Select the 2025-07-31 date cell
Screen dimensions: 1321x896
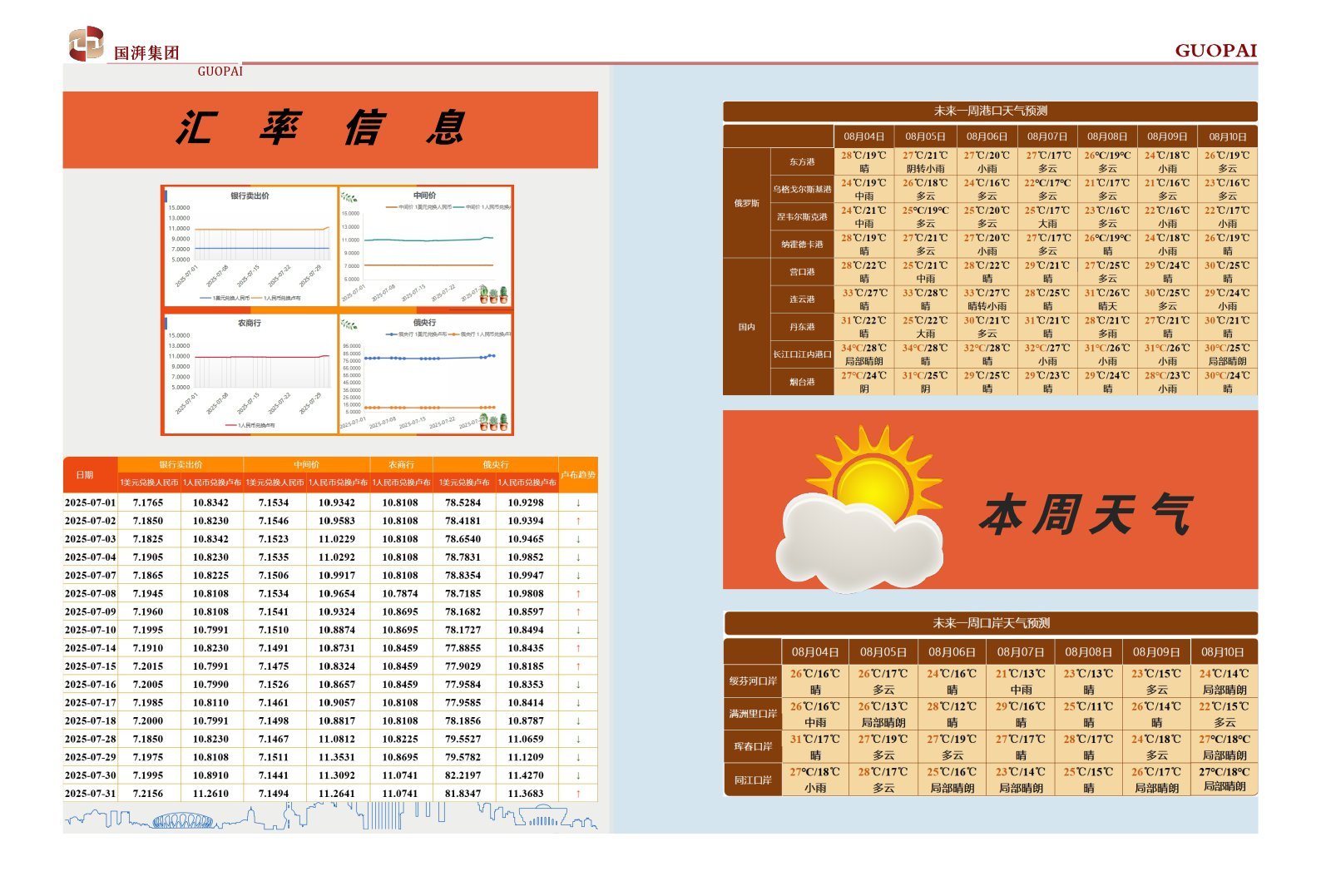click(91, 794)
